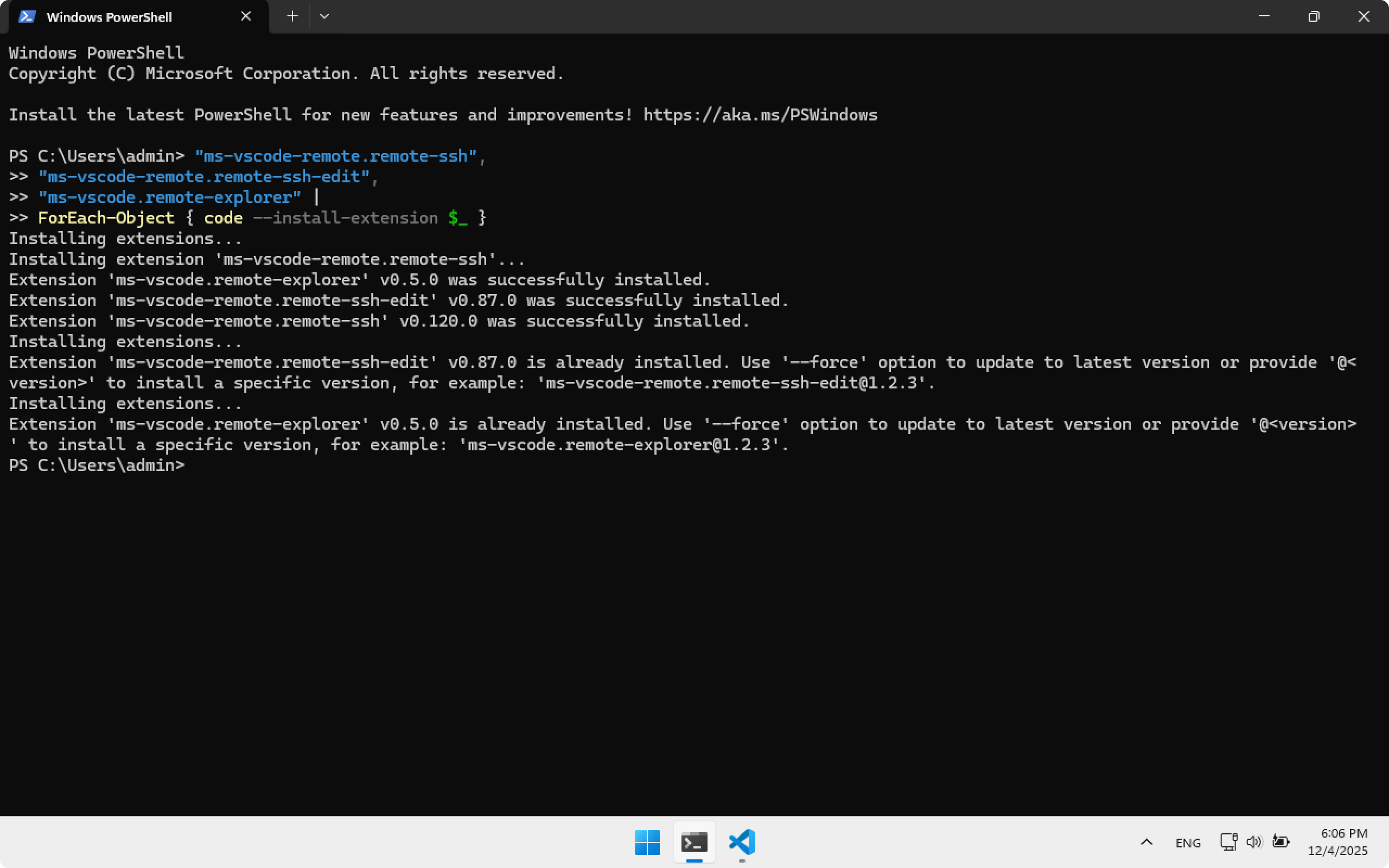Expand the new tab profile dropdown

tap(324, 17)
